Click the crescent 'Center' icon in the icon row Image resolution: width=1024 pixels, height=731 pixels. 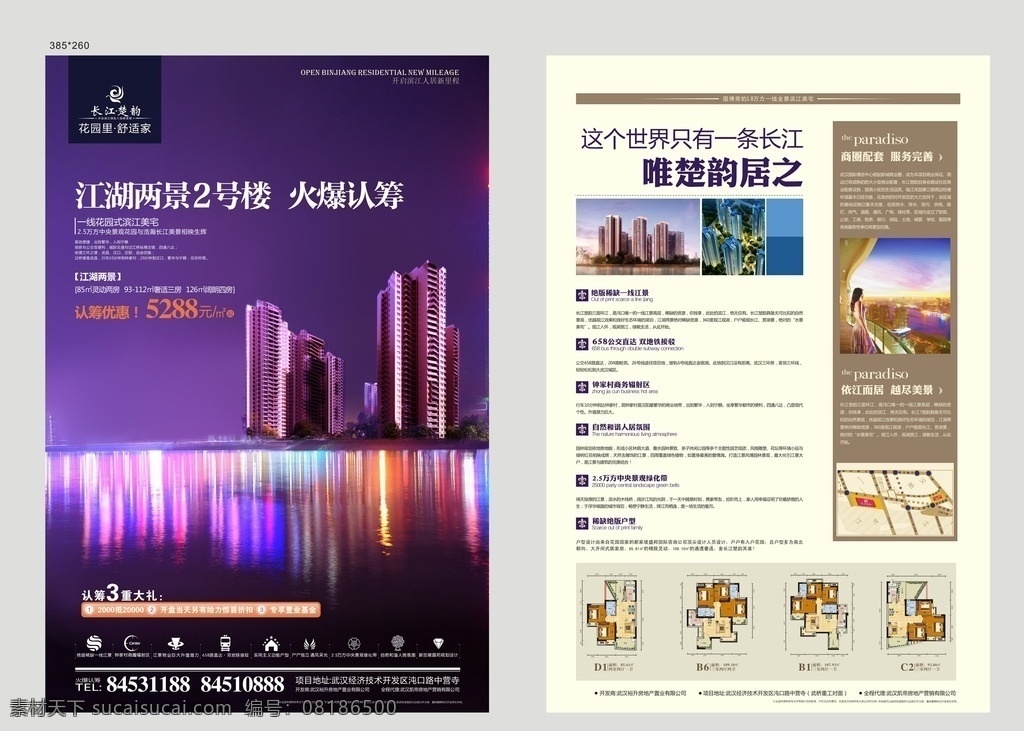coord(133,643)
